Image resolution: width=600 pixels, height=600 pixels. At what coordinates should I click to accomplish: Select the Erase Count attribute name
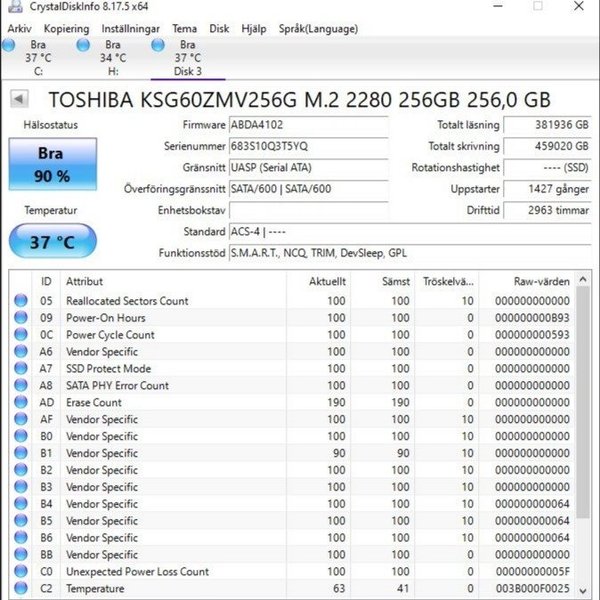click(x=94, y=402)
